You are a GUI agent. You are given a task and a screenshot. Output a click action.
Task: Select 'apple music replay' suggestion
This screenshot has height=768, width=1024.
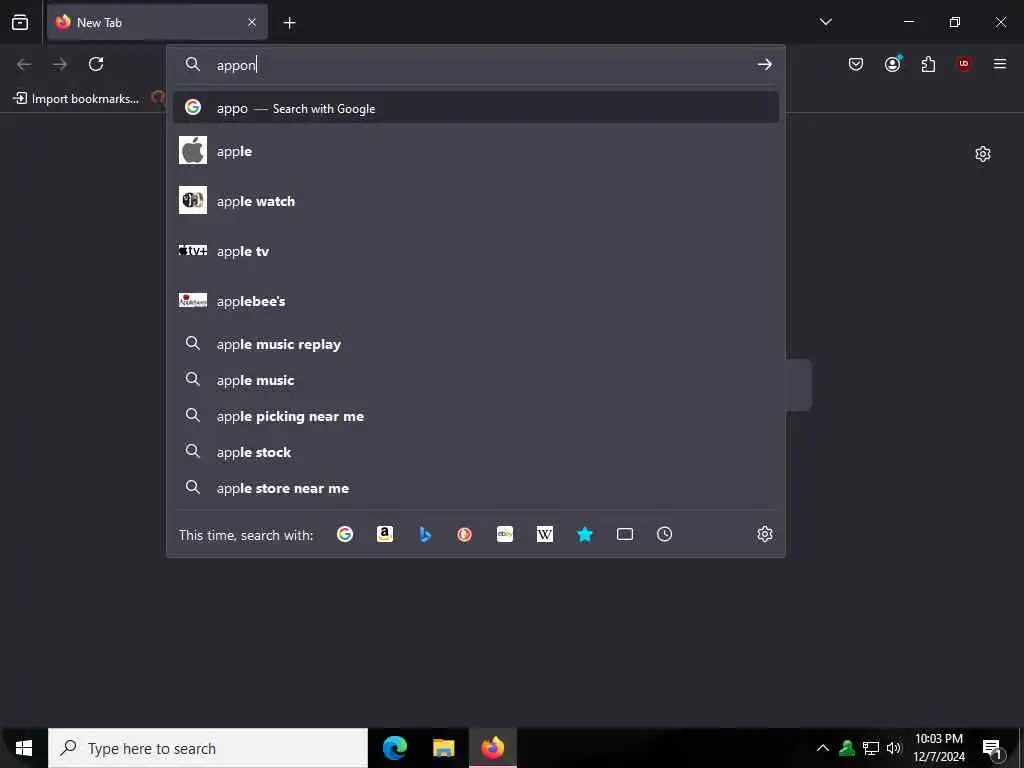475,344
